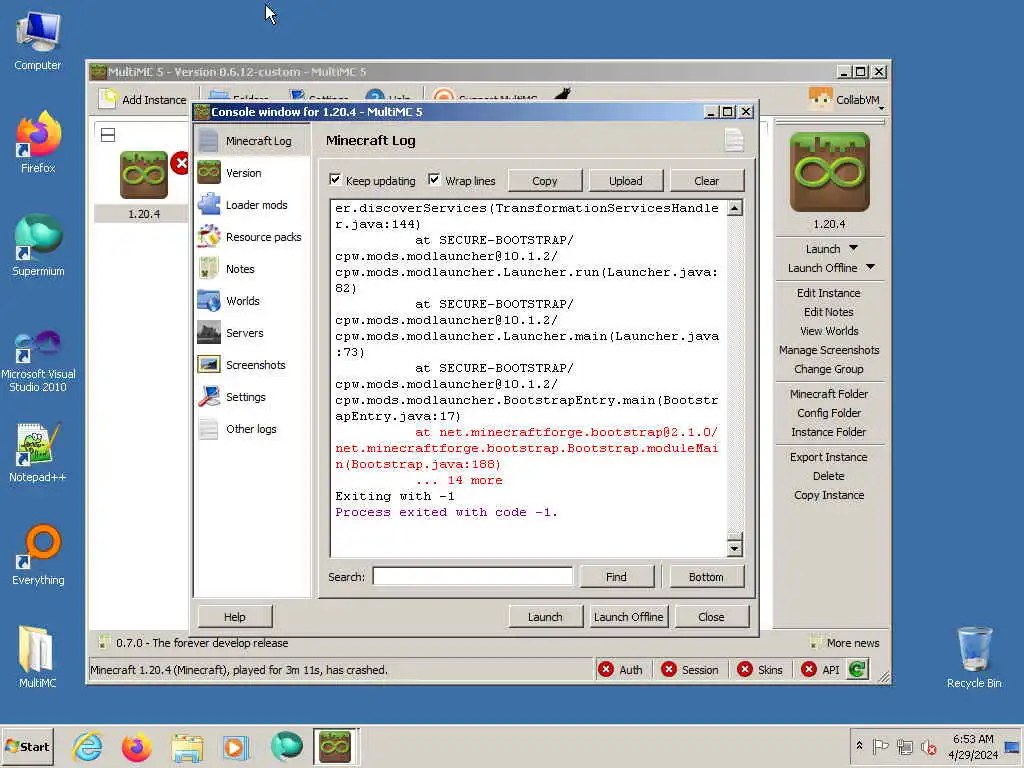This screenshot has height=768, width=1024.
Task: Click the Auth status indicator icon
Action: point(606,669)
